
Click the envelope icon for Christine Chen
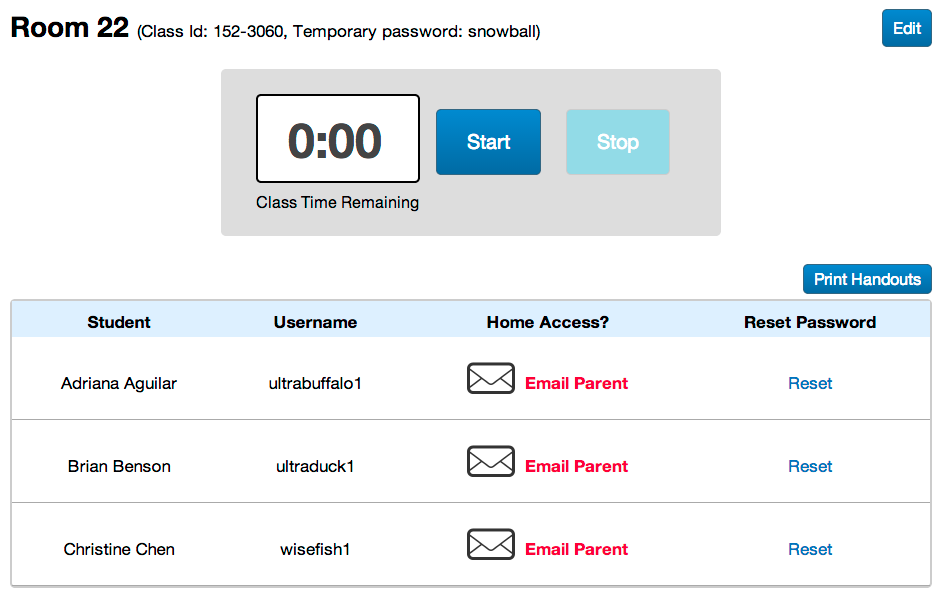491,545
